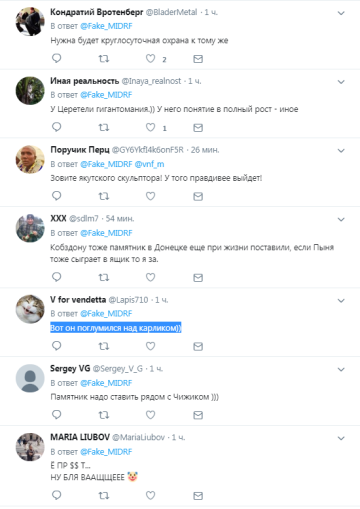Send XXX's tweet via direct message

pyautogui.click(x=198, y=277)
